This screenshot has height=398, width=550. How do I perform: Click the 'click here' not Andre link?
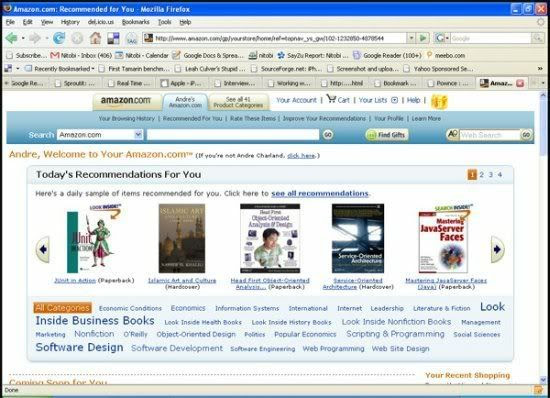point(301,156)
